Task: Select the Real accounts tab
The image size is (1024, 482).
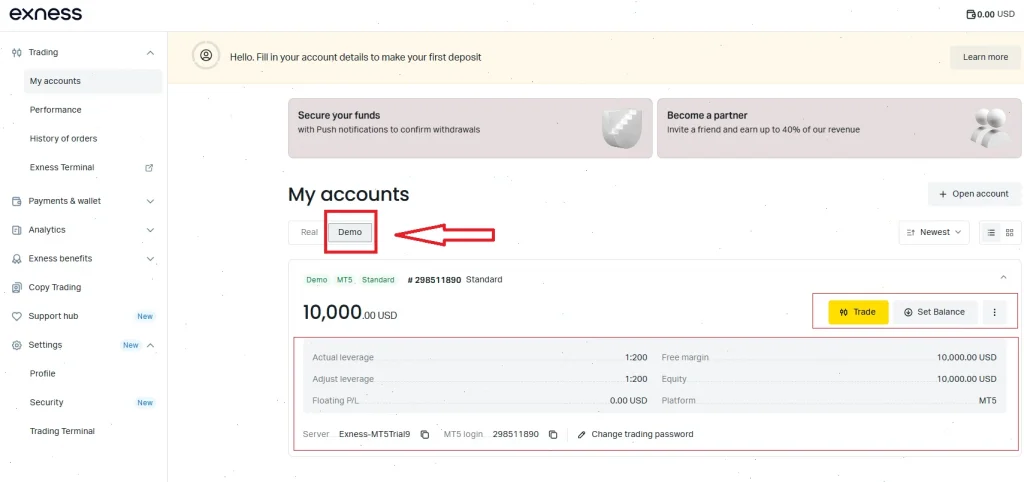Action: point(309,232)
